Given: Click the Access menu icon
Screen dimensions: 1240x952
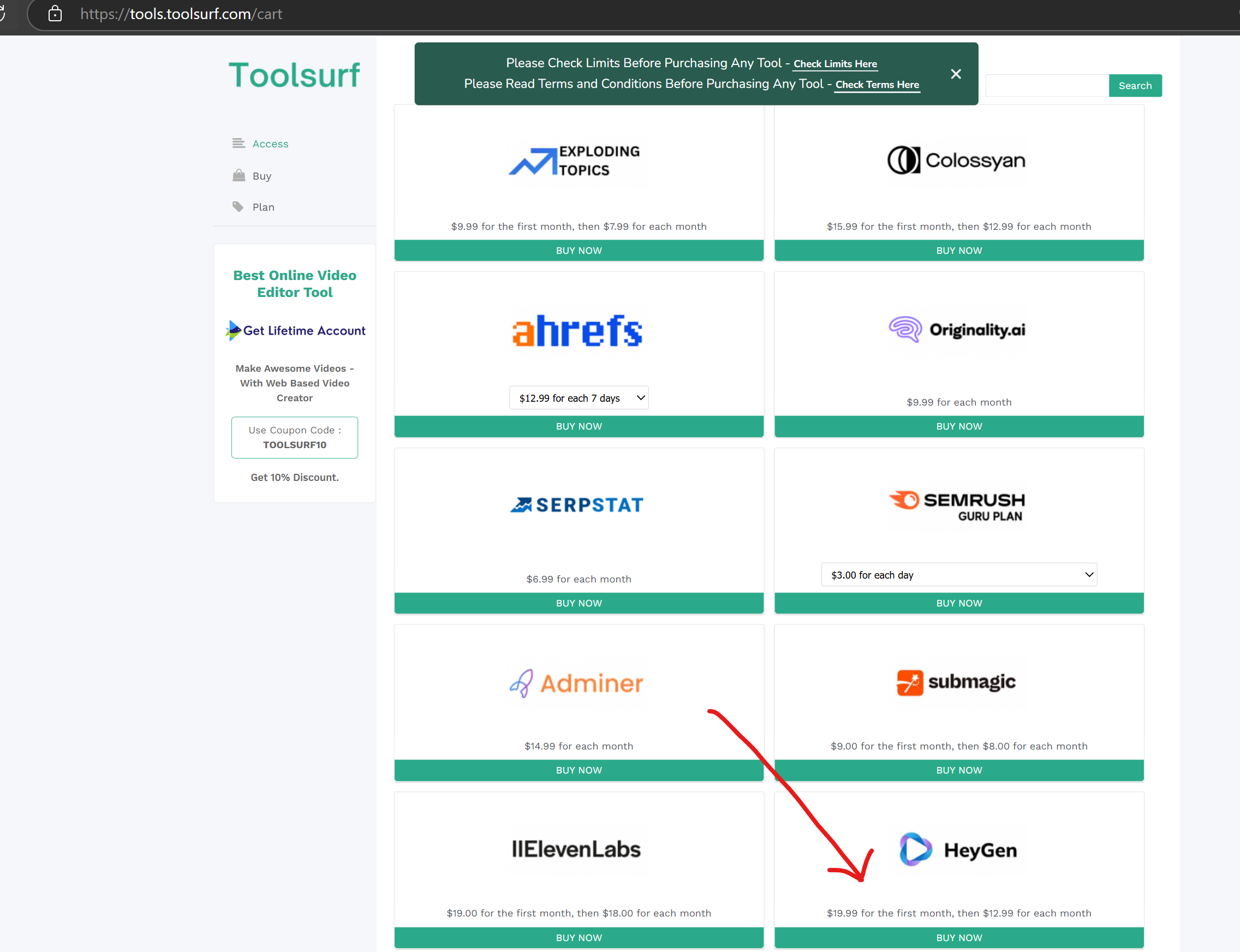Looking at the screenshot, I should [x=239, y=143].
